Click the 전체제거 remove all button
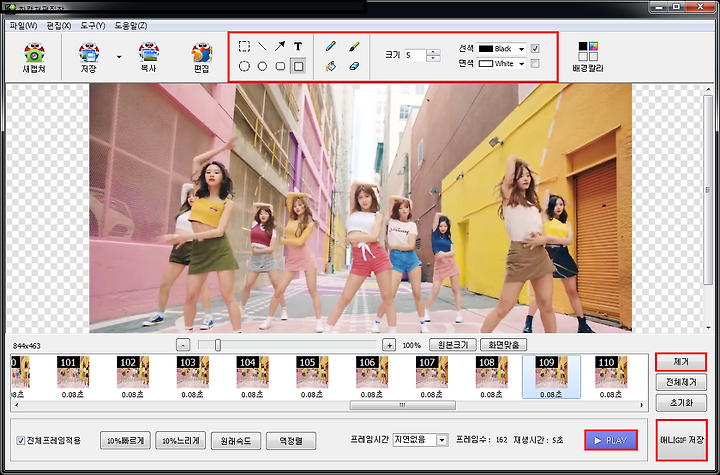This screenshot has height=475, width=720. [681, 382]
